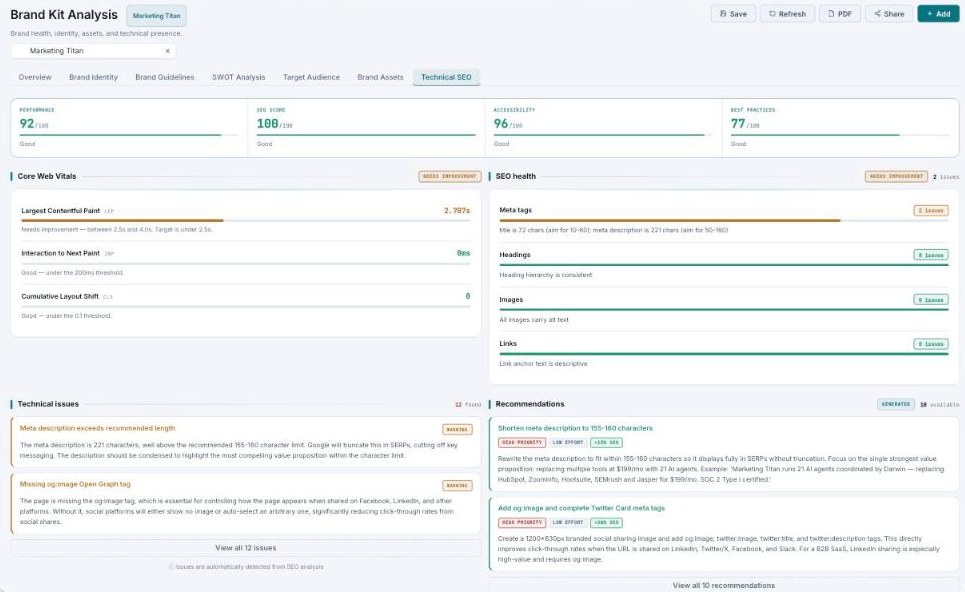Click the High Priority tag under Add og:image
Viewport: 965px width, 592px height.
tap(522, 522)
